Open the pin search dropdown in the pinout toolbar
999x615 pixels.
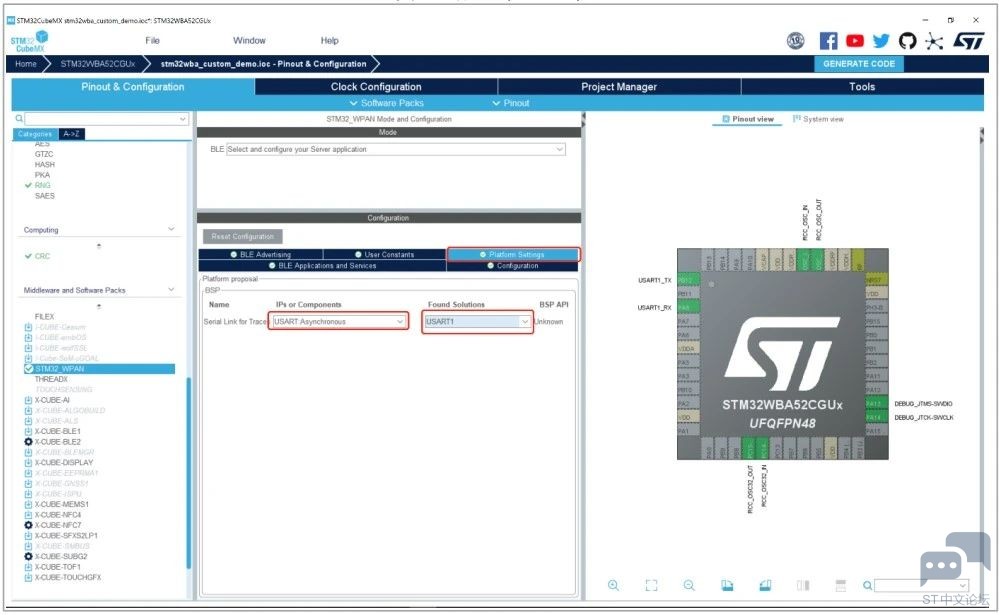963,585
